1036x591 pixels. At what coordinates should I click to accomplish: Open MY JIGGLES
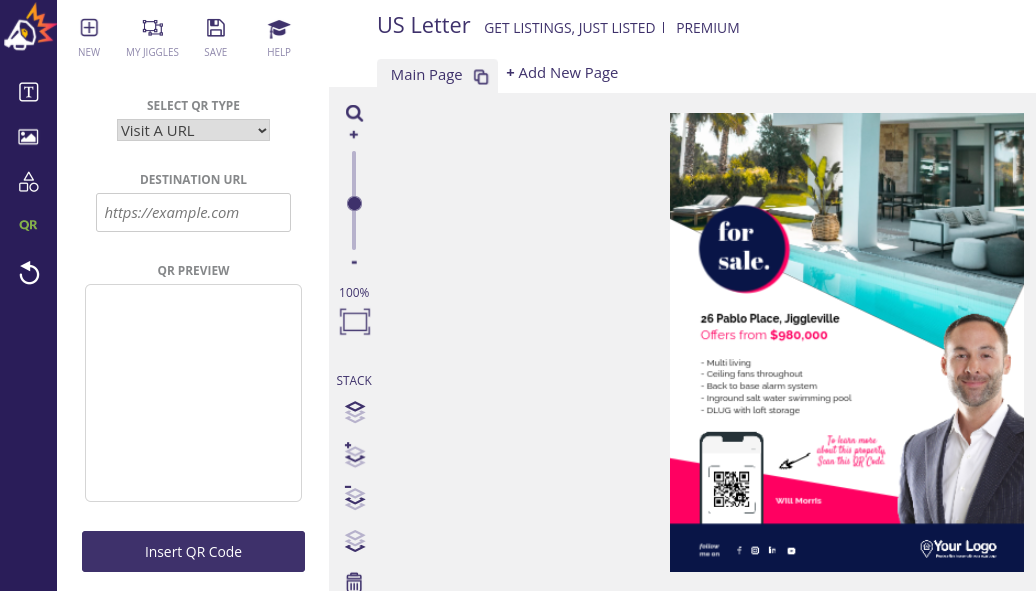152,38
